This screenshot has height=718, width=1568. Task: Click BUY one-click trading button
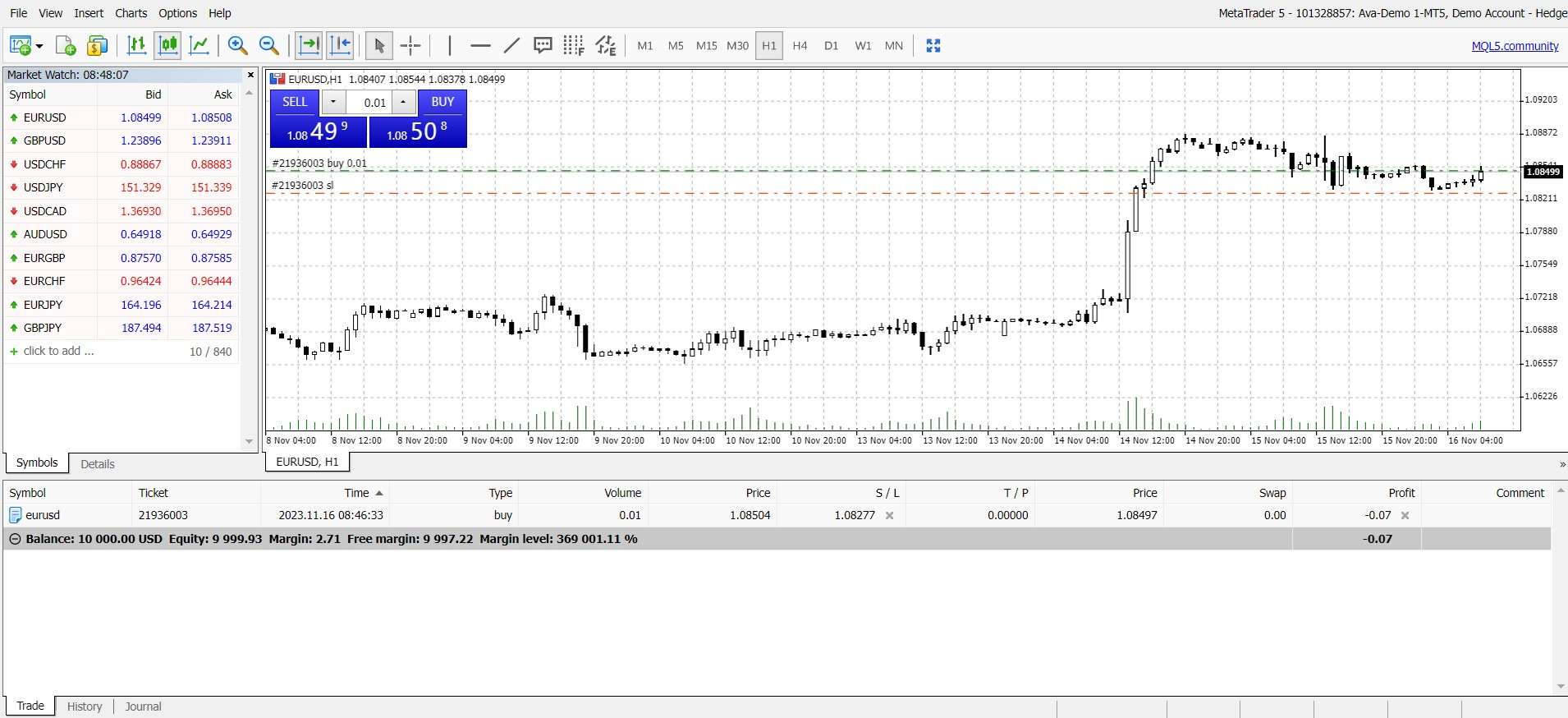[442, 102]
